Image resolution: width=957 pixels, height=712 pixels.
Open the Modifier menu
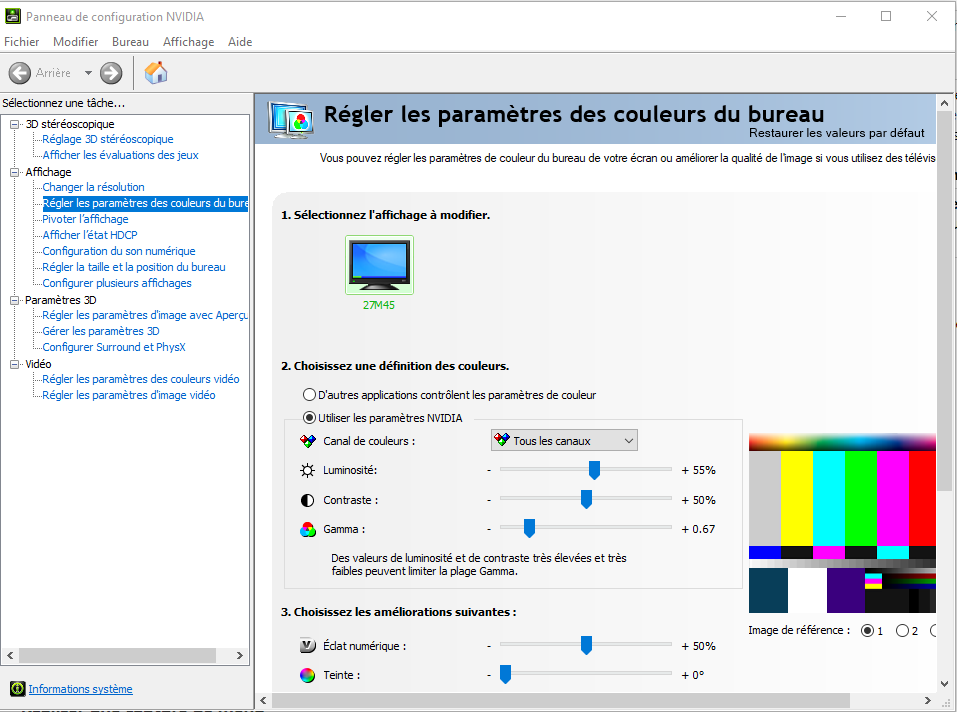pos(76,41)
